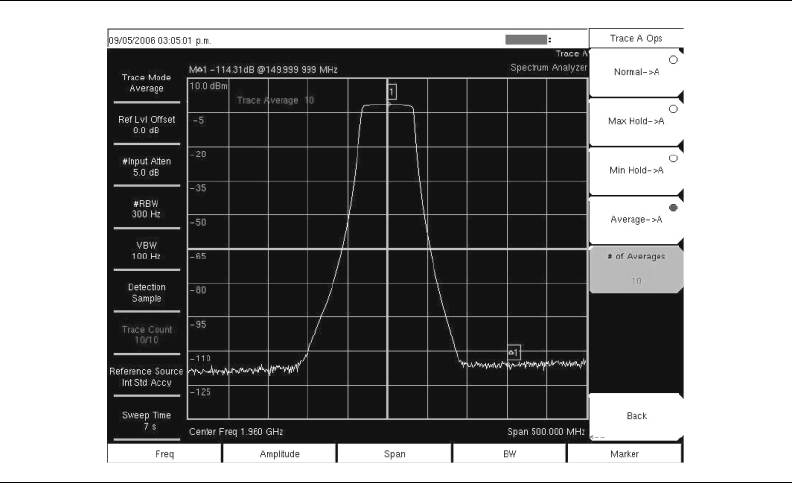
Task: Click the Center Freq 1.960 GHz readout
Action: point(236,432)
